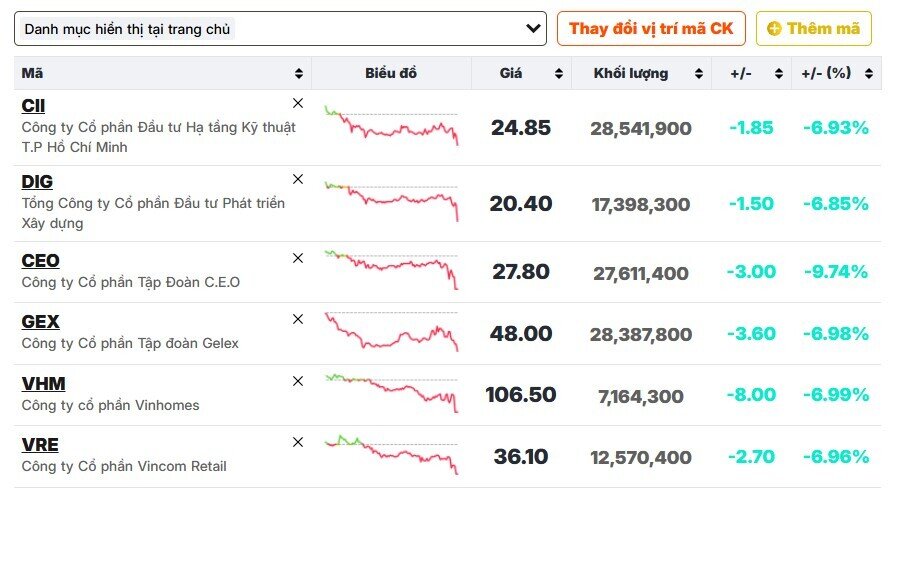898x564 pixels.
Task: Open the GEX ticker link
Action: [41, 322]
